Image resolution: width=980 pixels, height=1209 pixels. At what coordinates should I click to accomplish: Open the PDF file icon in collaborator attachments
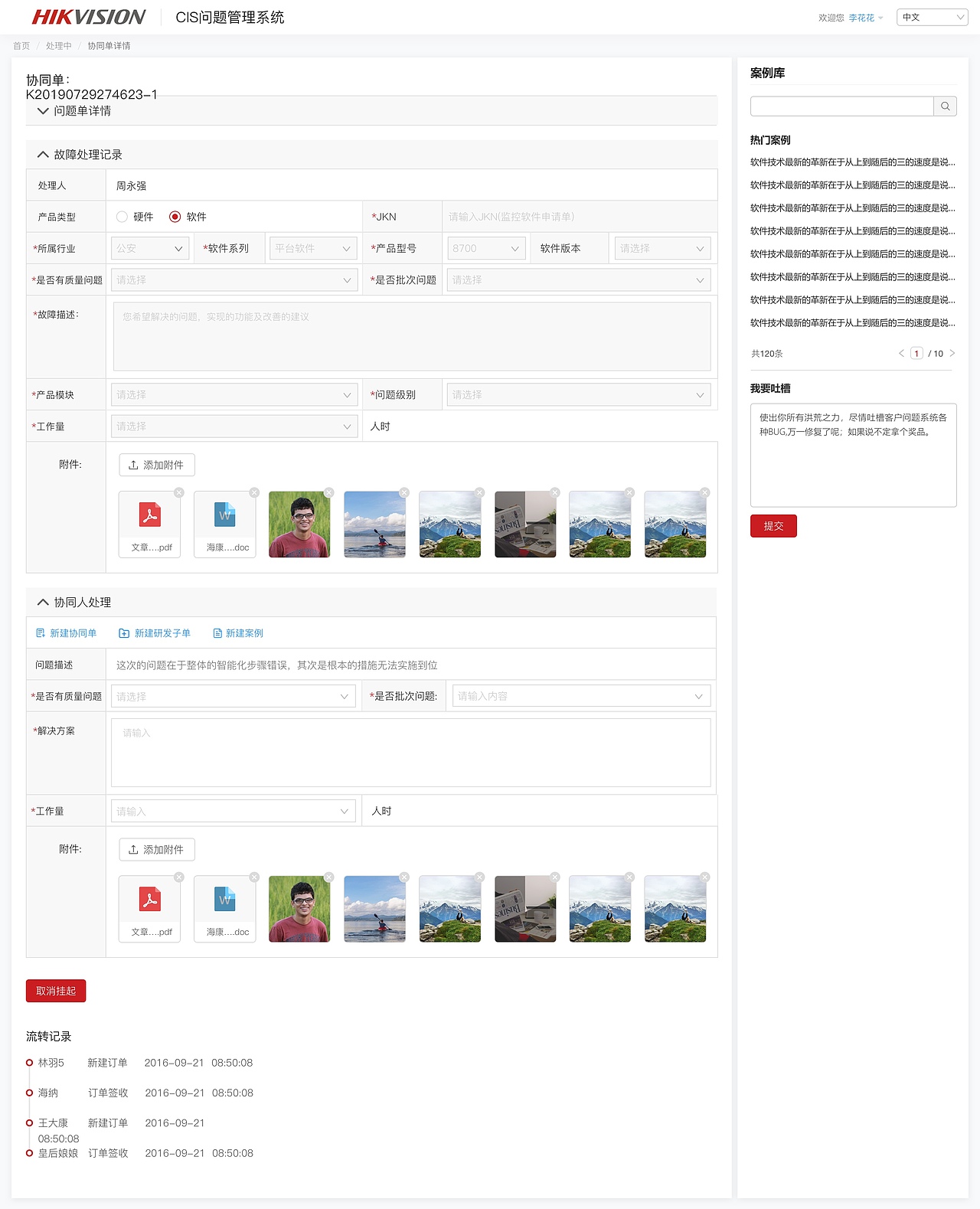tap(150, 900)
